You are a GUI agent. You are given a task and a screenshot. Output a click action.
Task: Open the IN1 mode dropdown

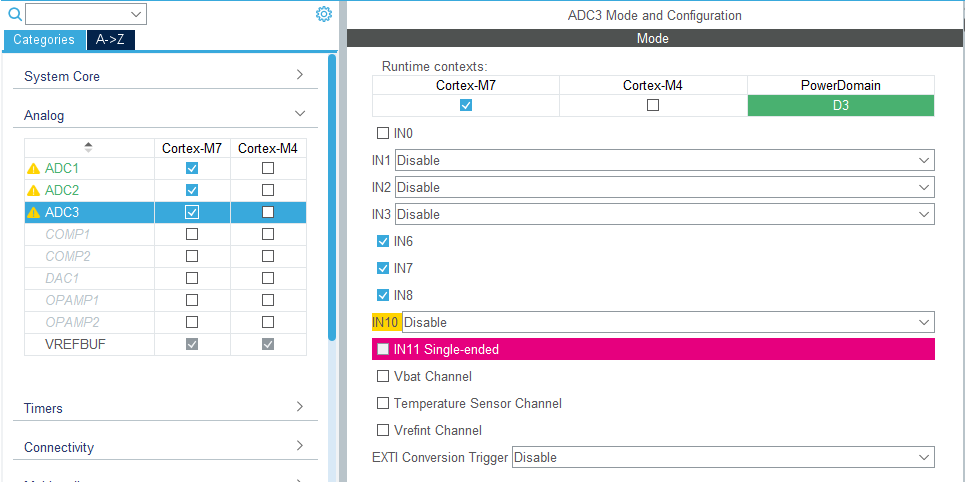pyautogui.click(x=664, y=160)
